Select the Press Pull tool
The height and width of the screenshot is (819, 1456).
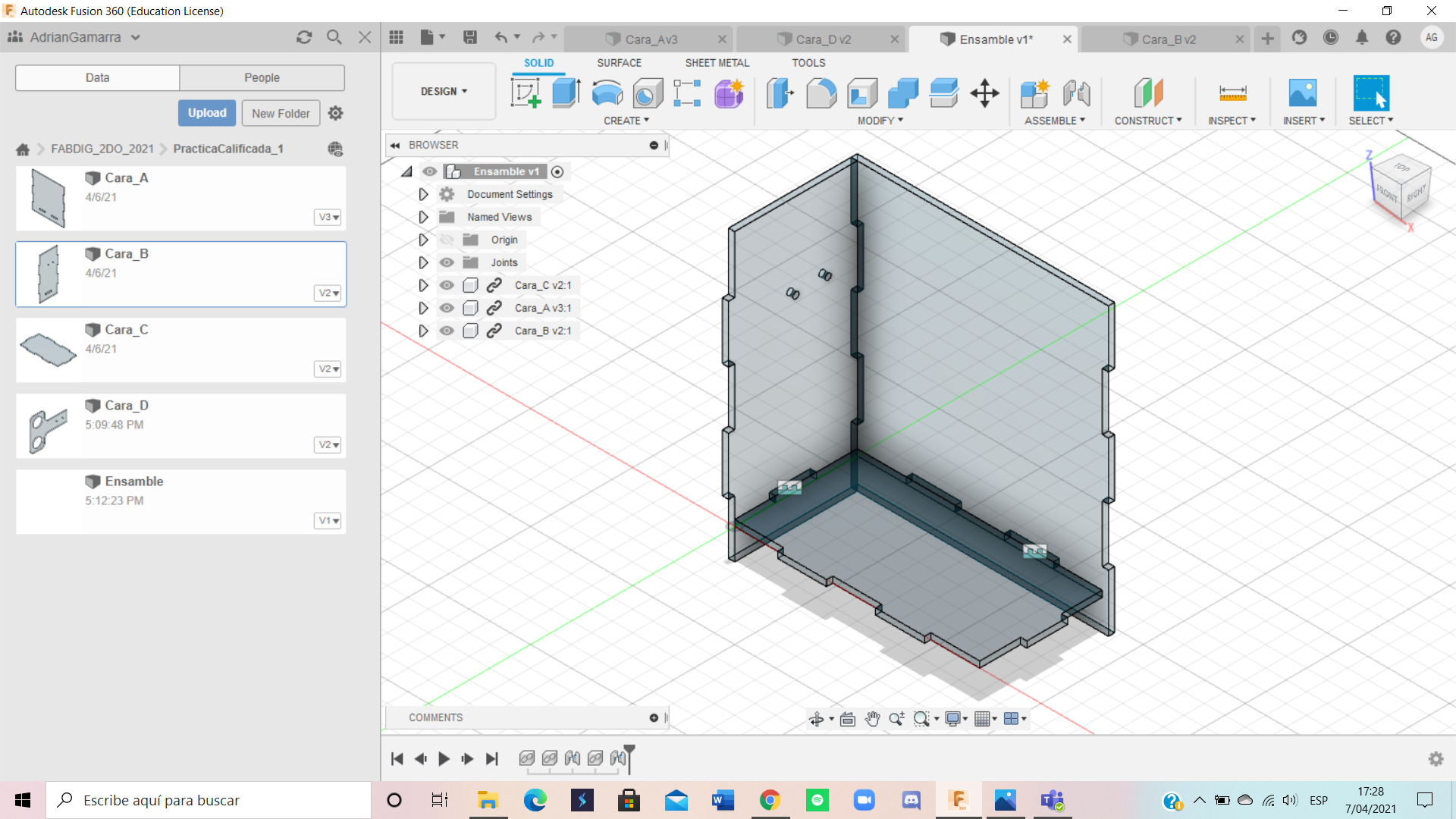pyautogui.click(x=780, y=93)
